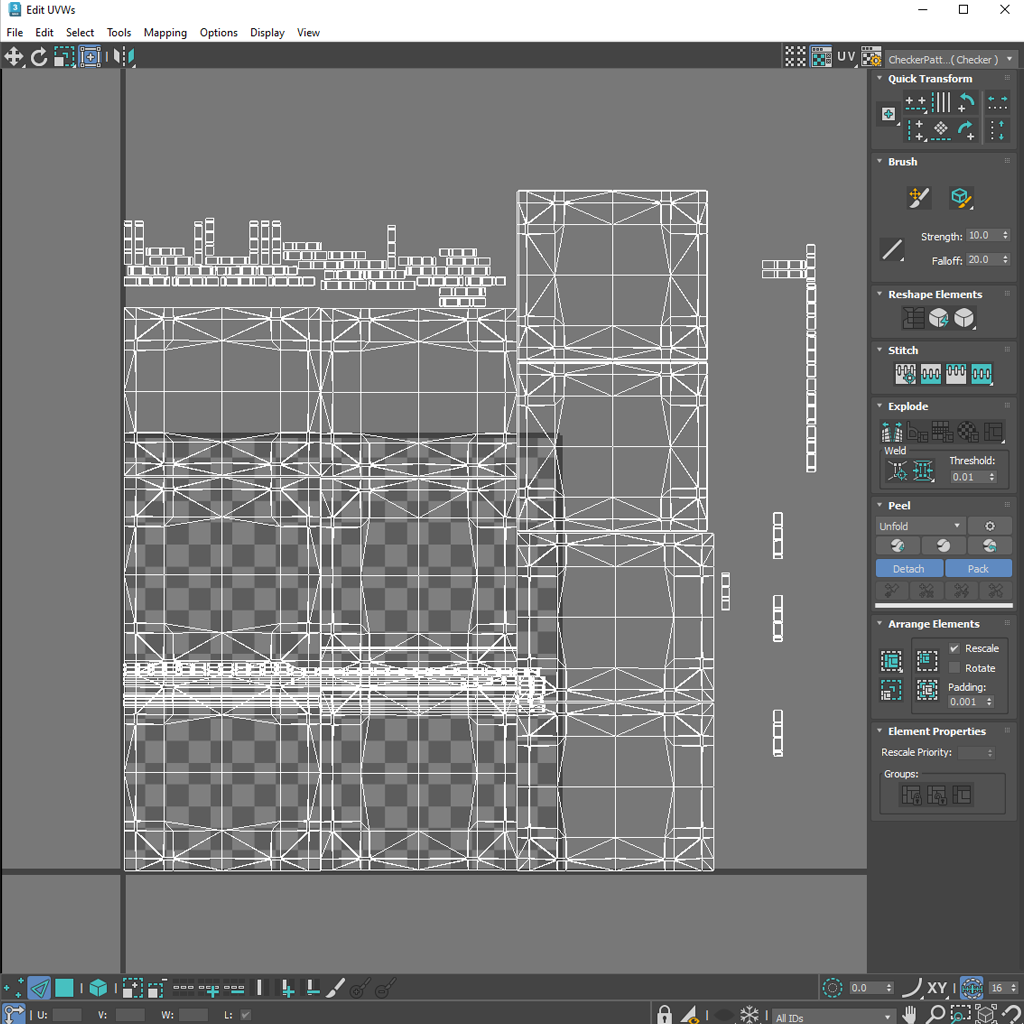The width and height of the screenshot is (1024, 1024).
Task: Enable the Rotate checkbox
Action: (x=954, y=668)
